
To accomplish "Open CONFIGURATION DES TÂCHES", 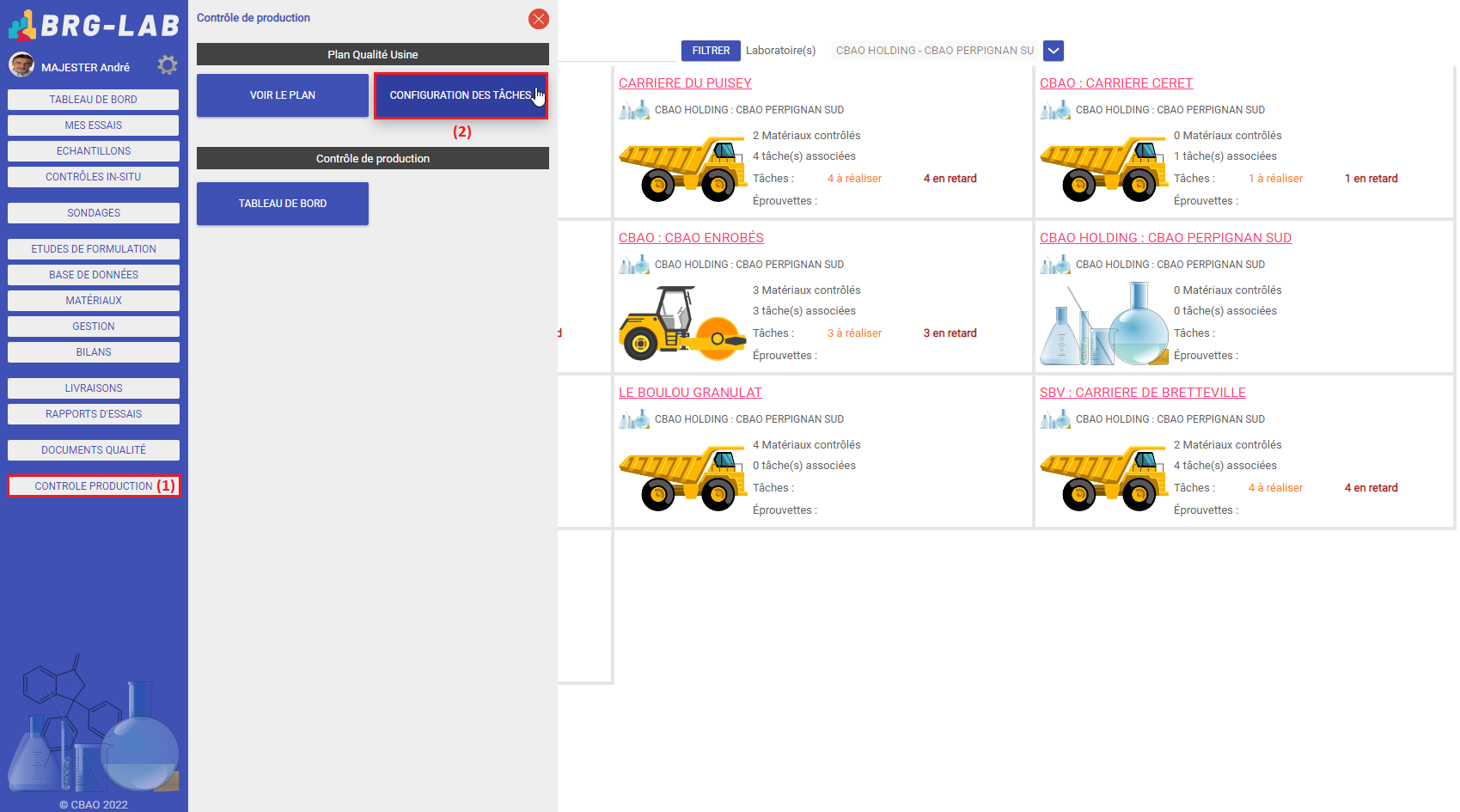I will pos(461,95).
